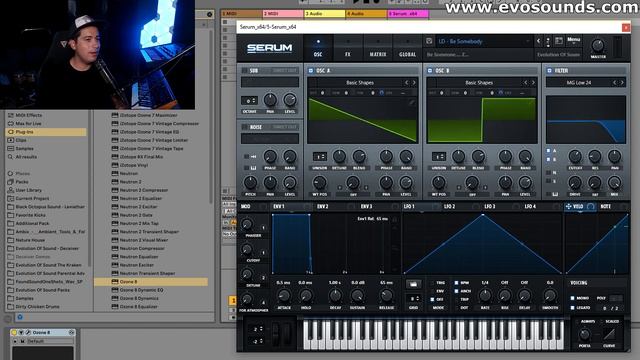Screen dimensions: 640x360
Task: Click the User Library icon
Action: (x=11, y=190)
